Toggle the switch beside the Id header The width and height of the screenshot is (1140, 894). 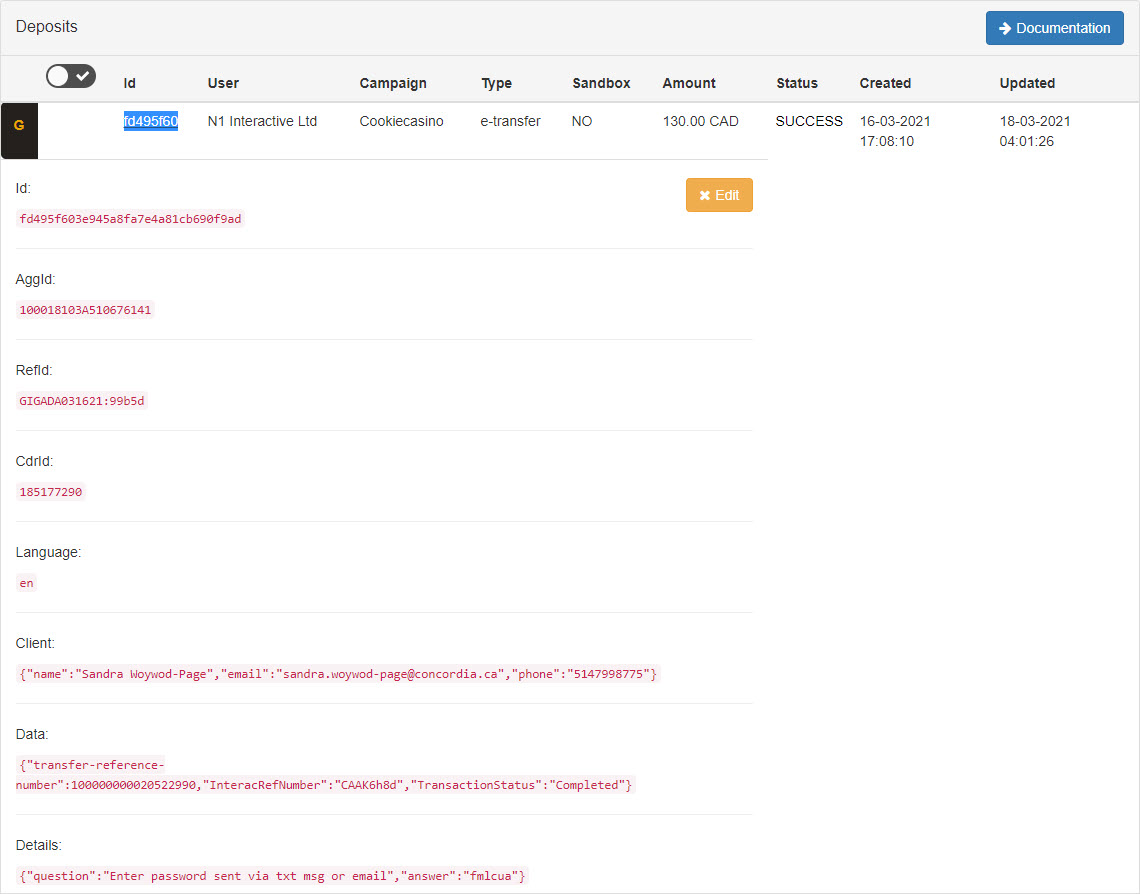(x=71, y=76)
